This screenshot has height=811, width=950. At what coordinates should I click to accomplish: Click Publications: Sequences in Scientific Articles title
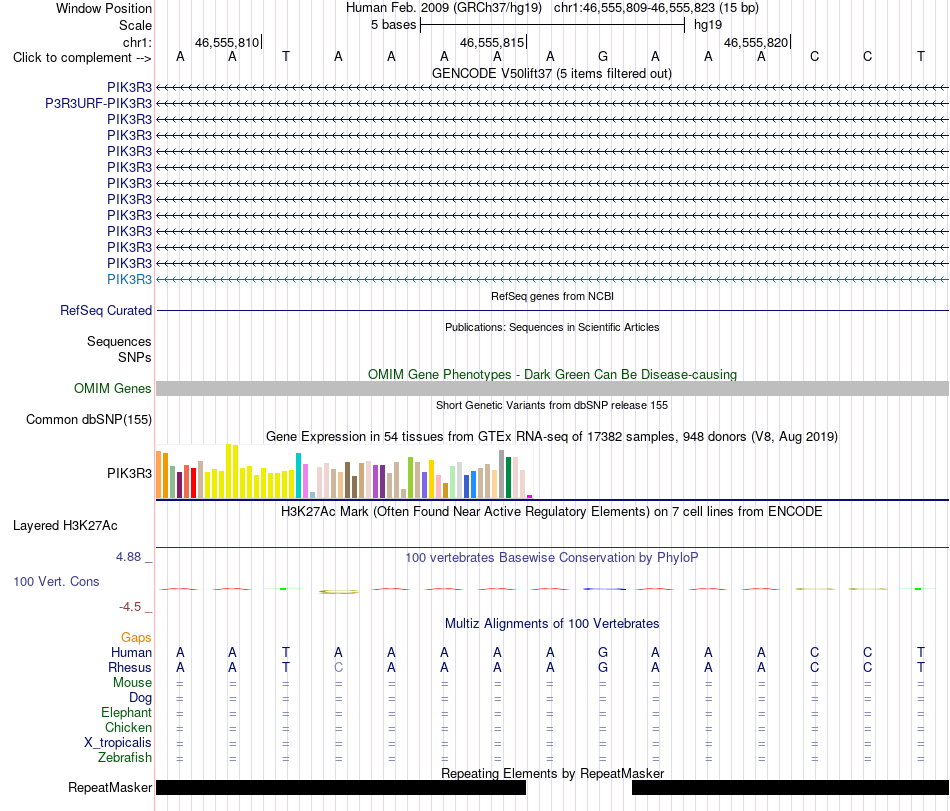pos(552,327)
